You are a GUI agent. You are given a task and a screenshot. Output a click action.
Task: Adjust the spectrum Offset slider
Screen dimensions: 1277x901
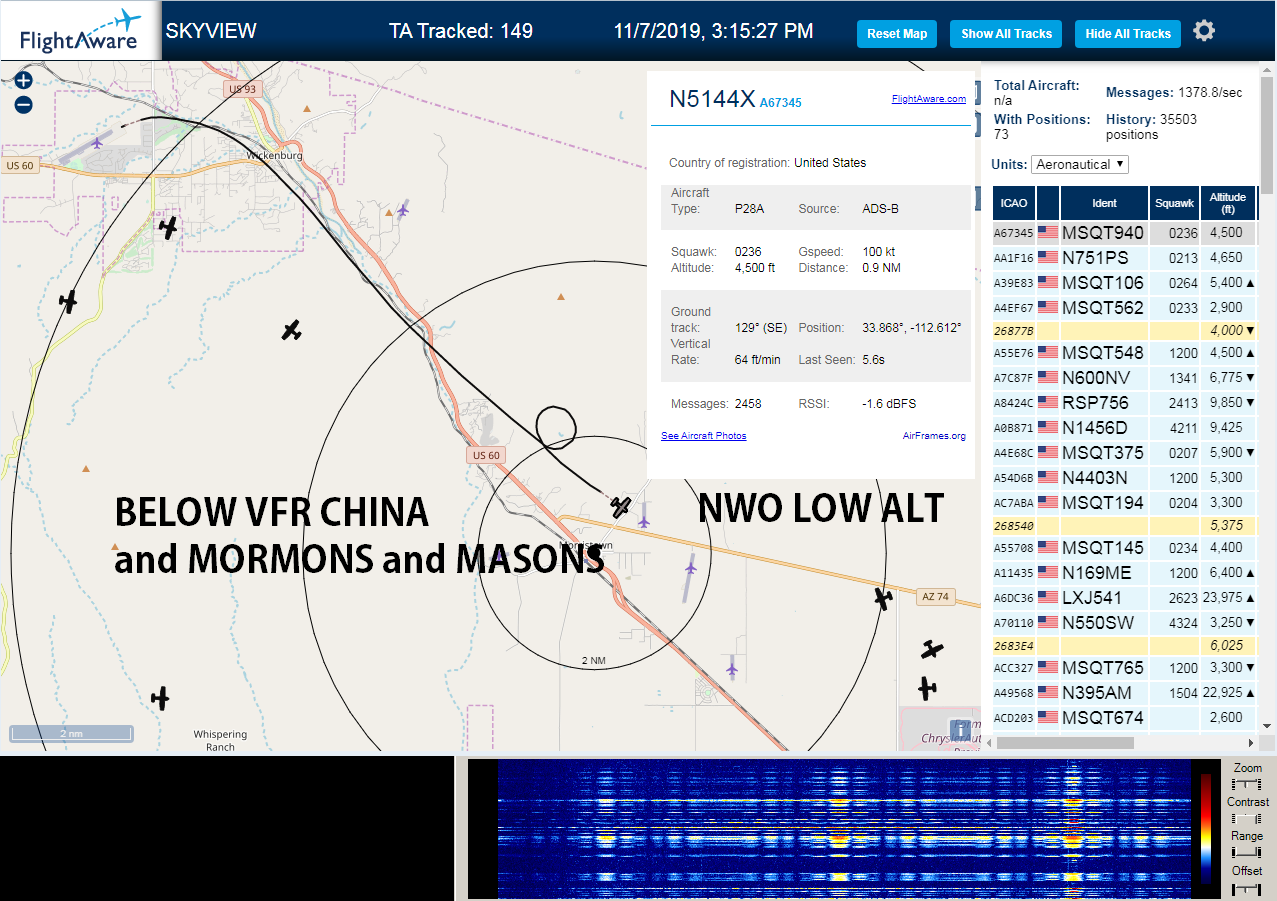pyautogui.click(x=1247, y=888)
